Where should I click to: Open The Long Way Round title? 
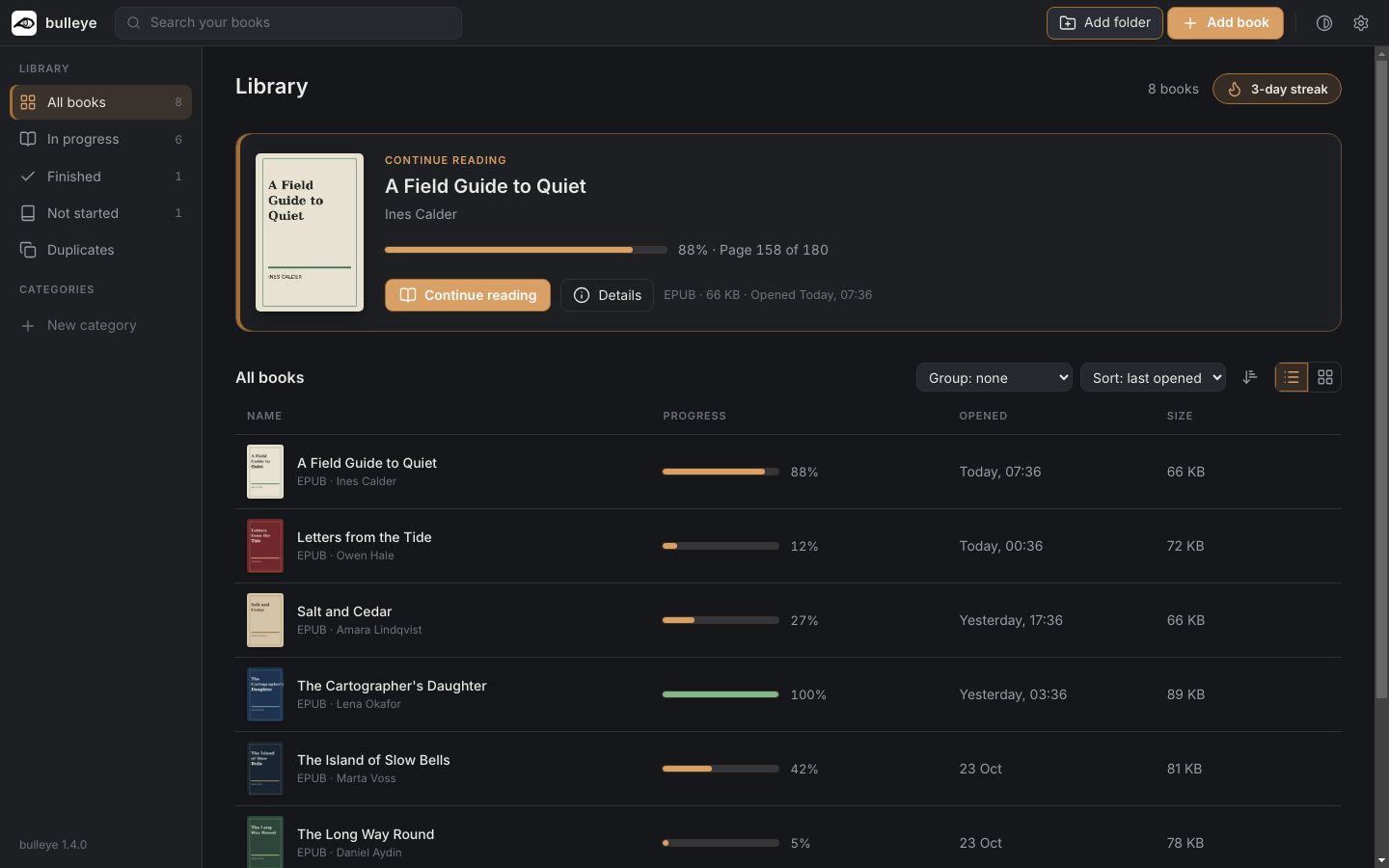click(x=366, y=834)
